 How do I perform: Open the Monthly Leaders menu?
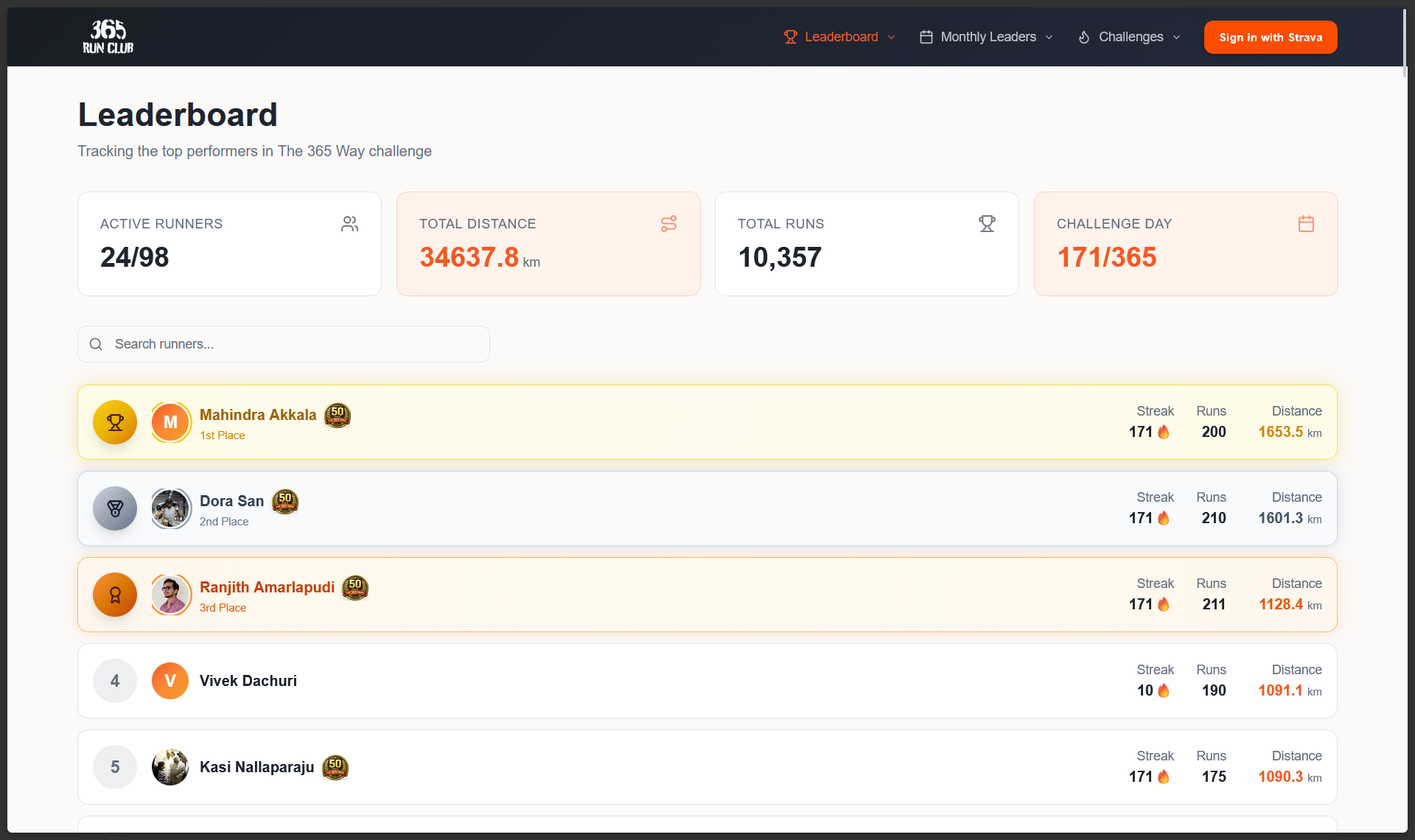coord(986,37)
